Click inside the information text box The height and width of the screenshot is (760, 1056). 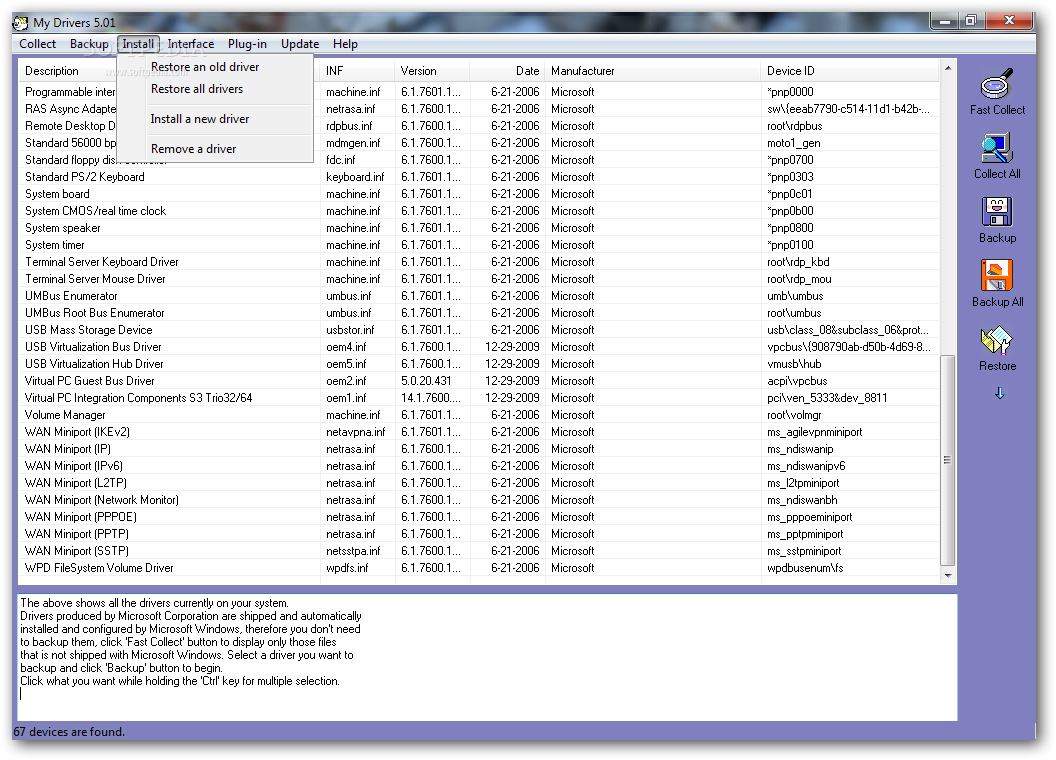click(x=487, y=657)
